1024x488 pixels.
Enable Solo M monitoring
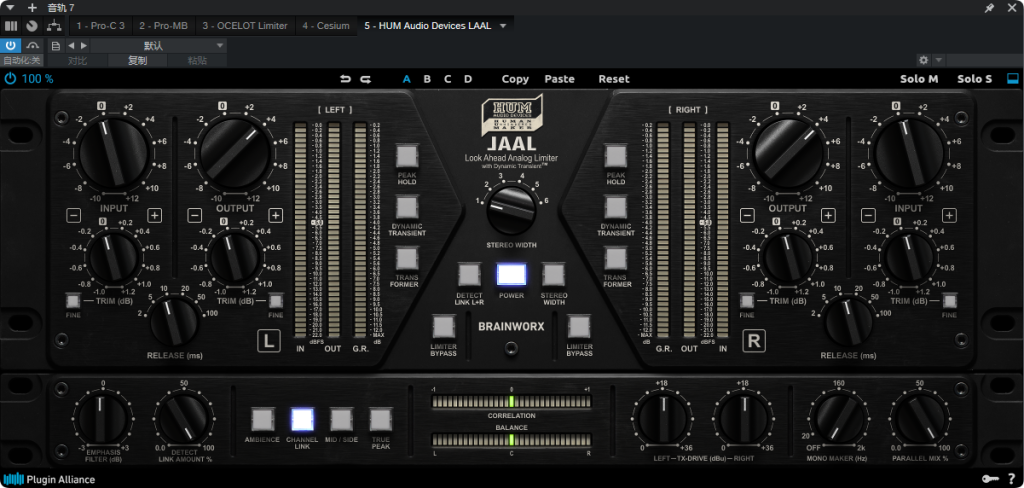(919, 79)
